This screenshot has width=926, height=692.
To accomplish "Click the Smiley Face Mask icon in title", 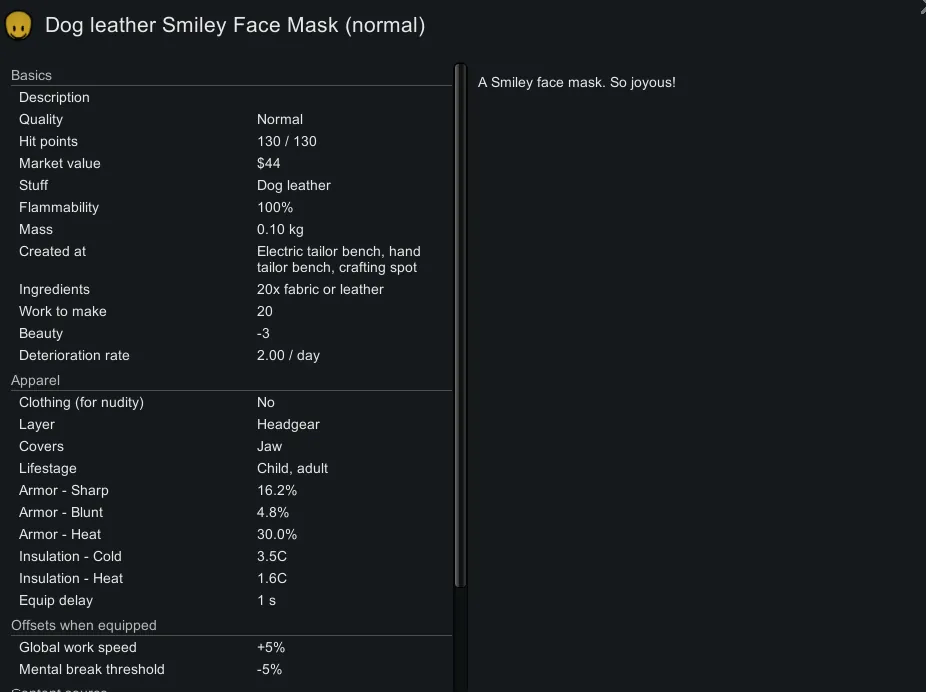I will coord(18,25).
